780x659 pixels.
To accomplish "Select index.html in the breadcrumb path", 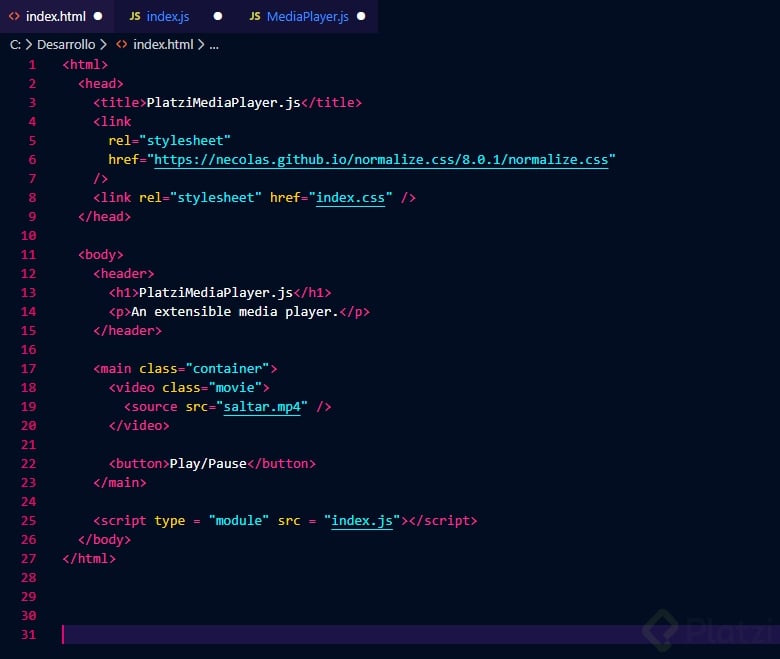I will pyautogui.click(x=163, y=45).
